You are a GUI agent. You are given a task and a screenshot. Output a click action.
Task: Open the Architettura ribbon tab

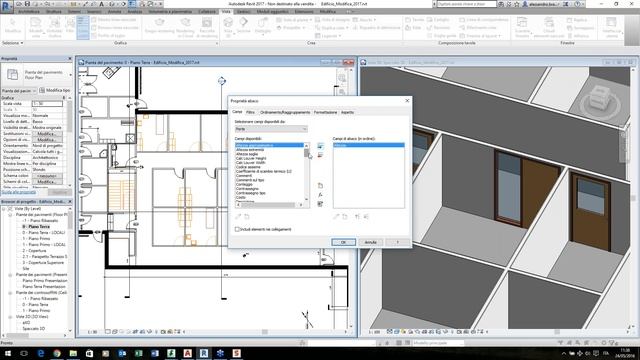29,11
